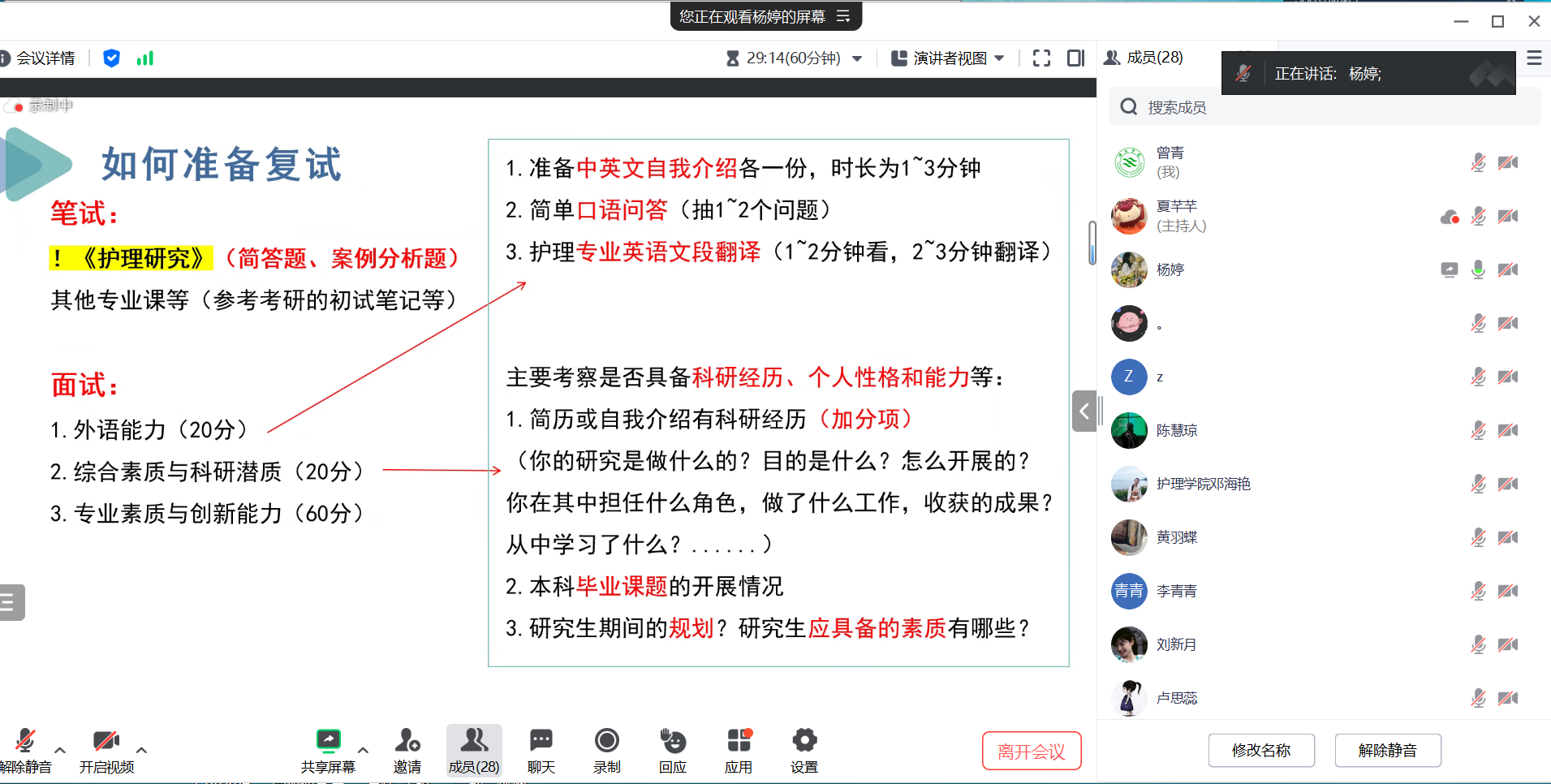
Task: Click the 修改名称 rename button
Action: pyautogui.click(x=1260, y=751)
